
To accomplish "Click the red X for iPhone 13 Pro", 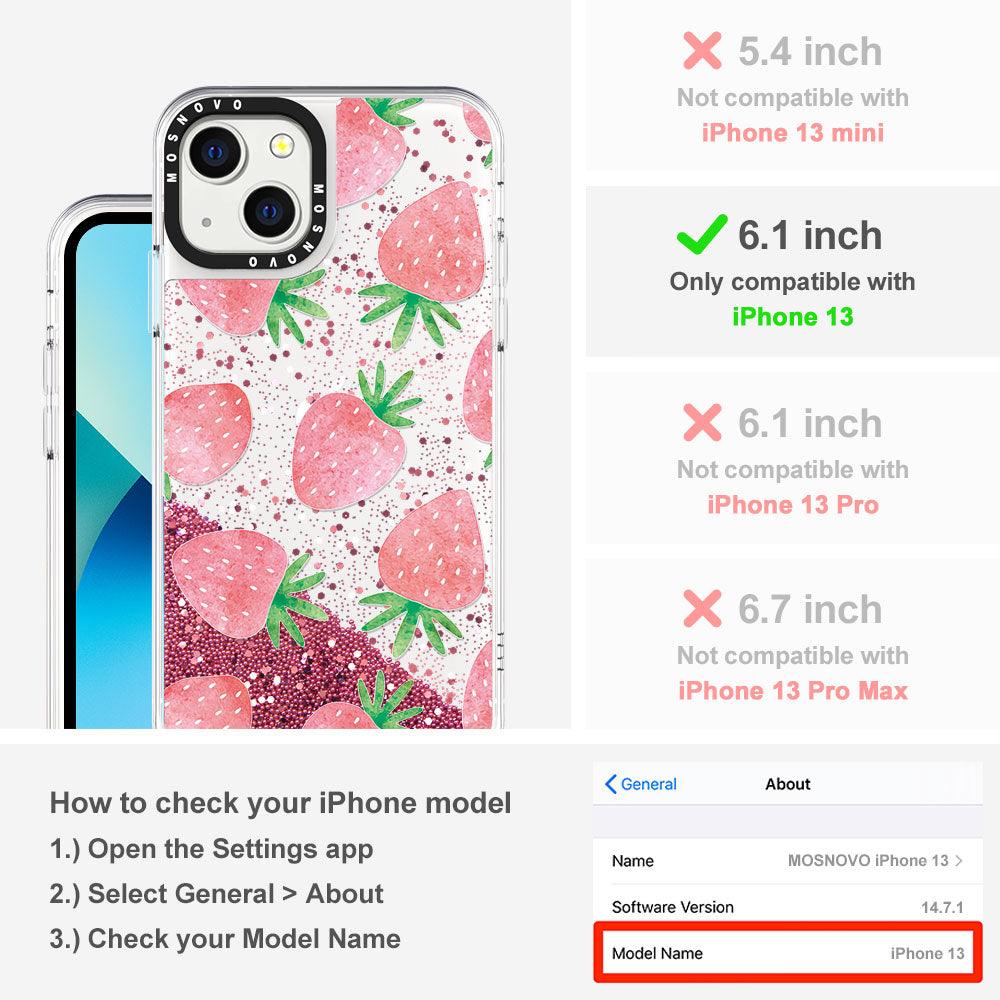I will pos(702,422).
